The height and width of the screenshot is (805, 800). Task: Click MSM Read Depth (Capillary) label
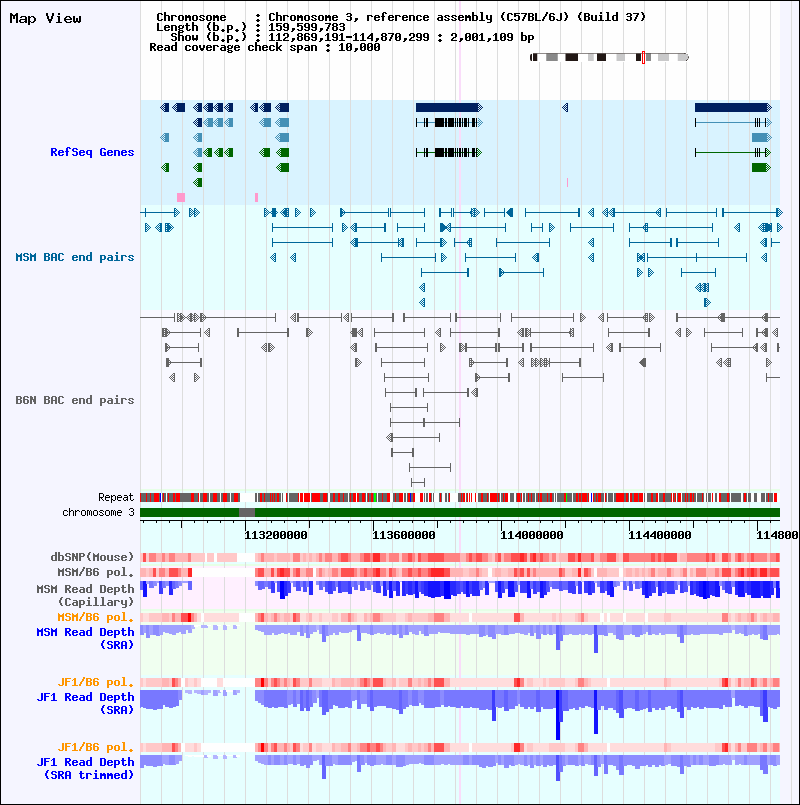click(85, 595)
